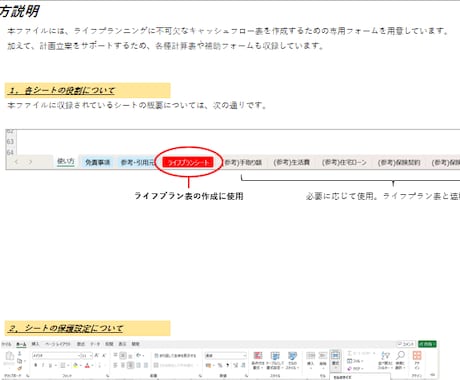Open Sort and Filter in the ribbon

click(x=385, y=360)
